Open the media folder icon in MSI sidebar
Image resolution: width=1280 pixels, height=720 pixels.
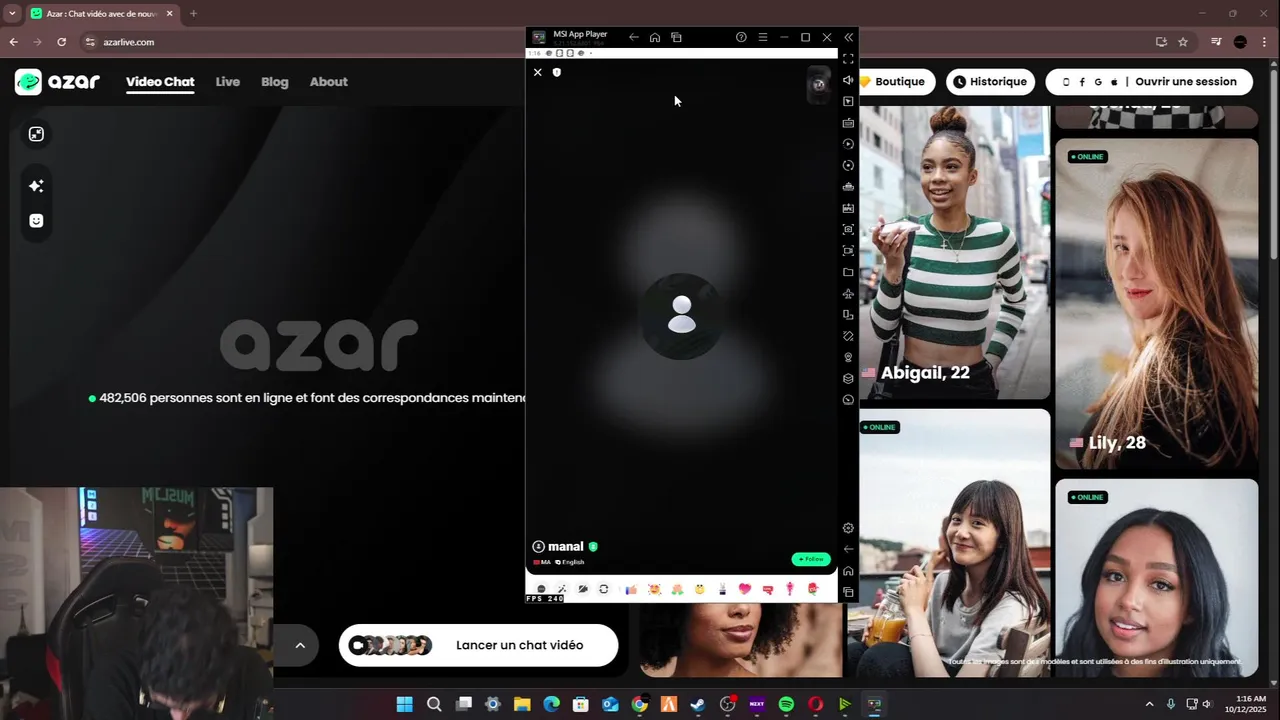point(849,272)
